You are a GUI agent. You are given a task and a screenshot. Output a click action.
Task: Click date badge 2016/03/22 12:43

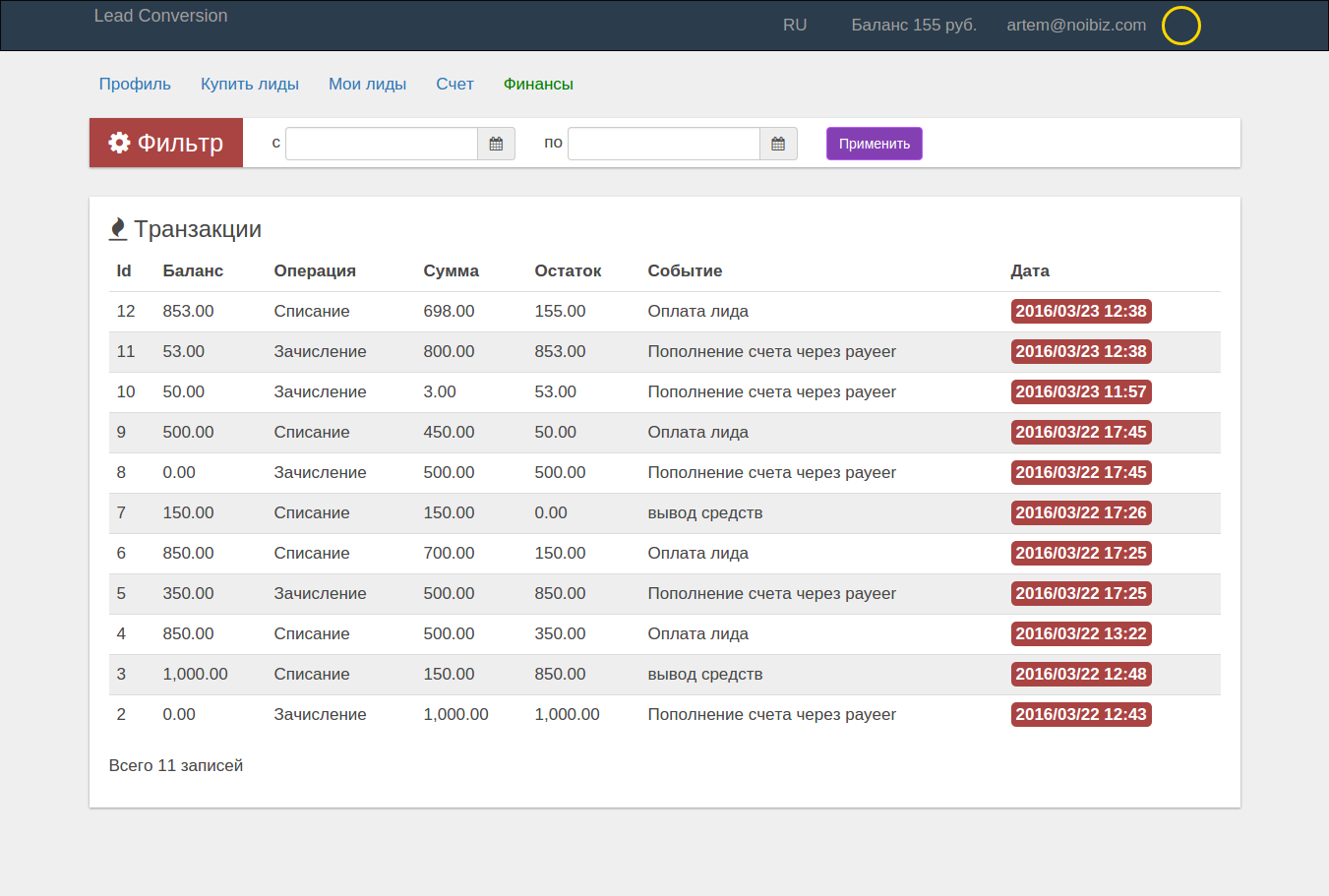[1081, 714]
